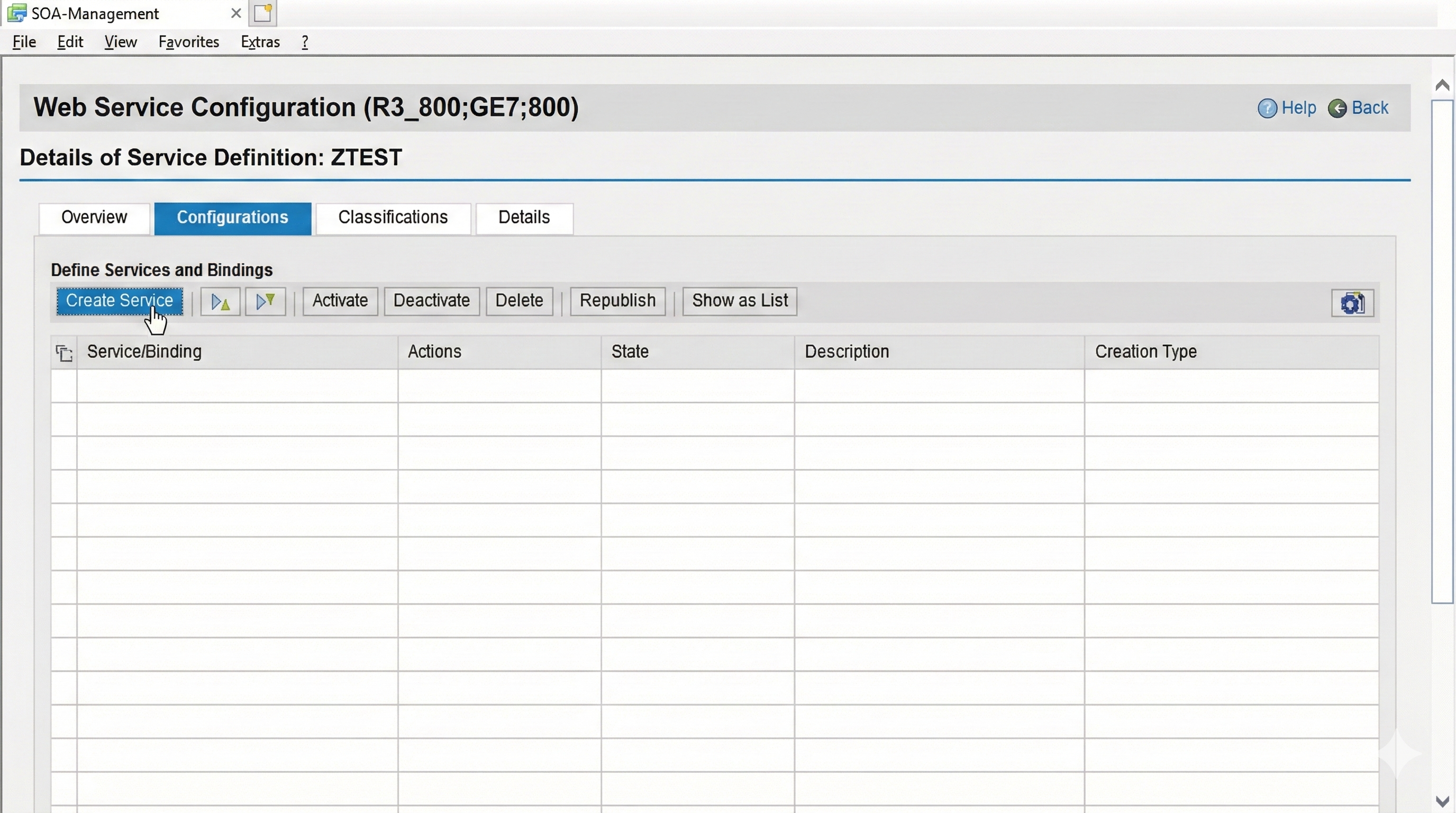Open table personalization settings icon
This screenshot has width=1456, height=813.
tap(1351, 303)
